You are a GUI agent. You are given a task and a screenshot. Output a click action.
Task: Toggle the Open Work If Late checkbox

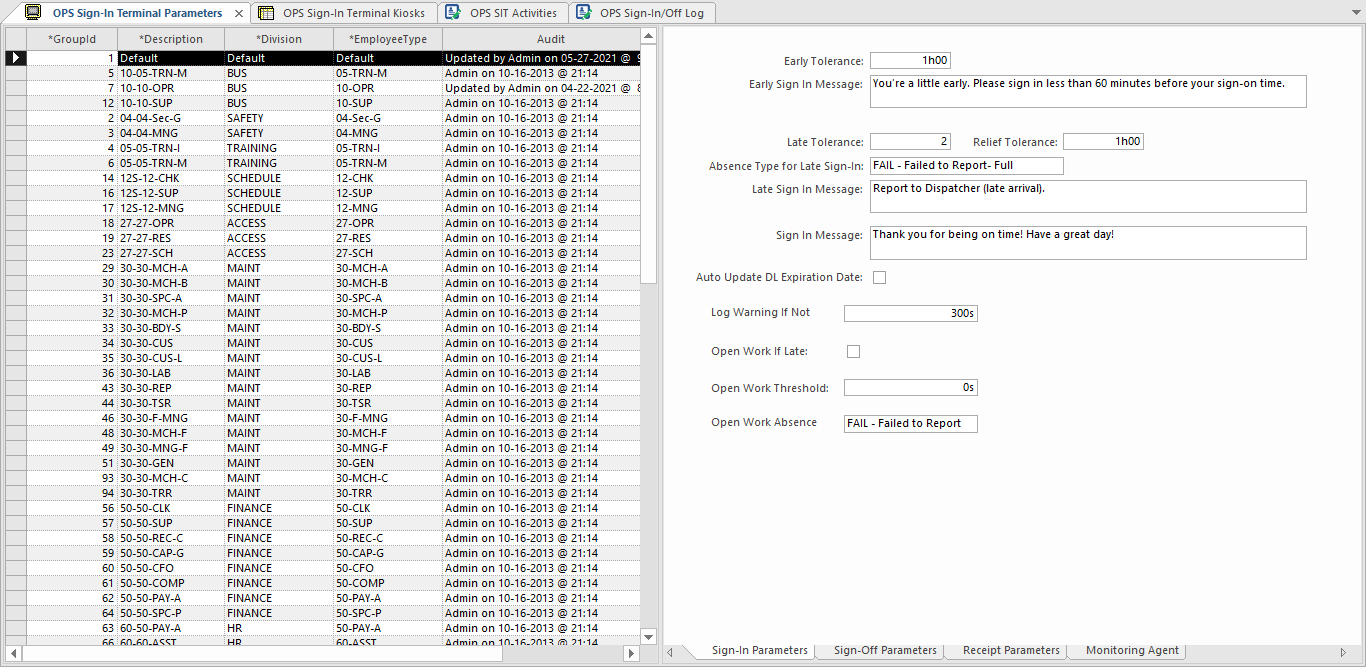pos(853,351)
